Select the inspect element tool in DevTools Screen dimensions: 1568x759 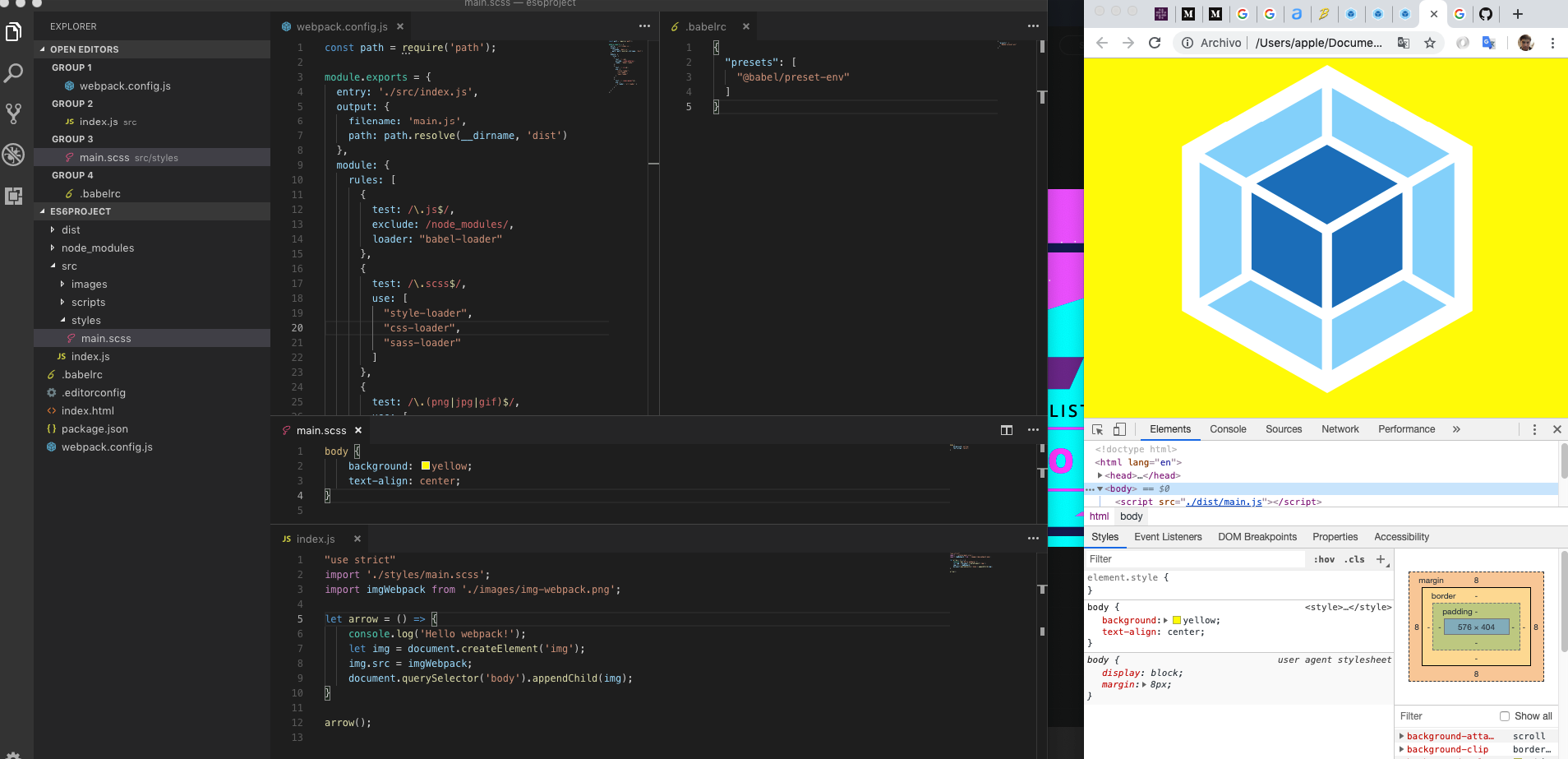[1099, 428]
